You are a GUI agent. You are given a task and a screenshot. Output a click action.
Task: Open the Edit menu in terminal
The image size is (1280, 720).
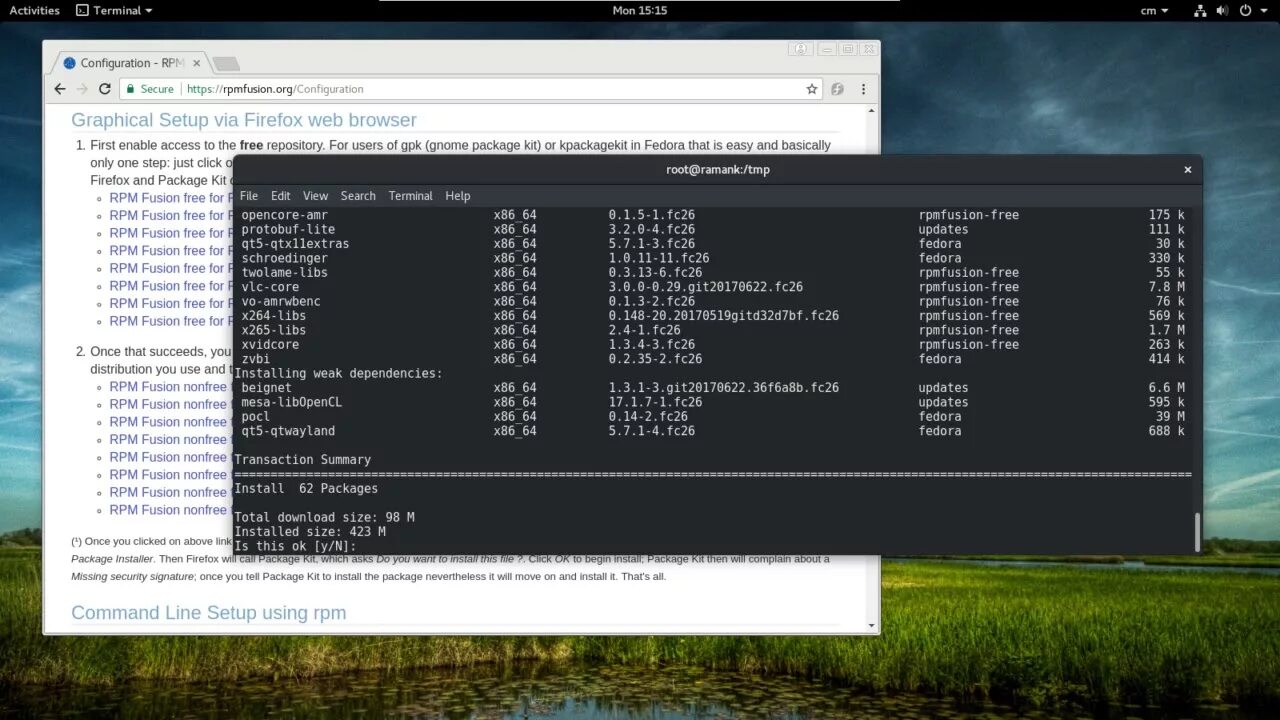click(281, 196)
